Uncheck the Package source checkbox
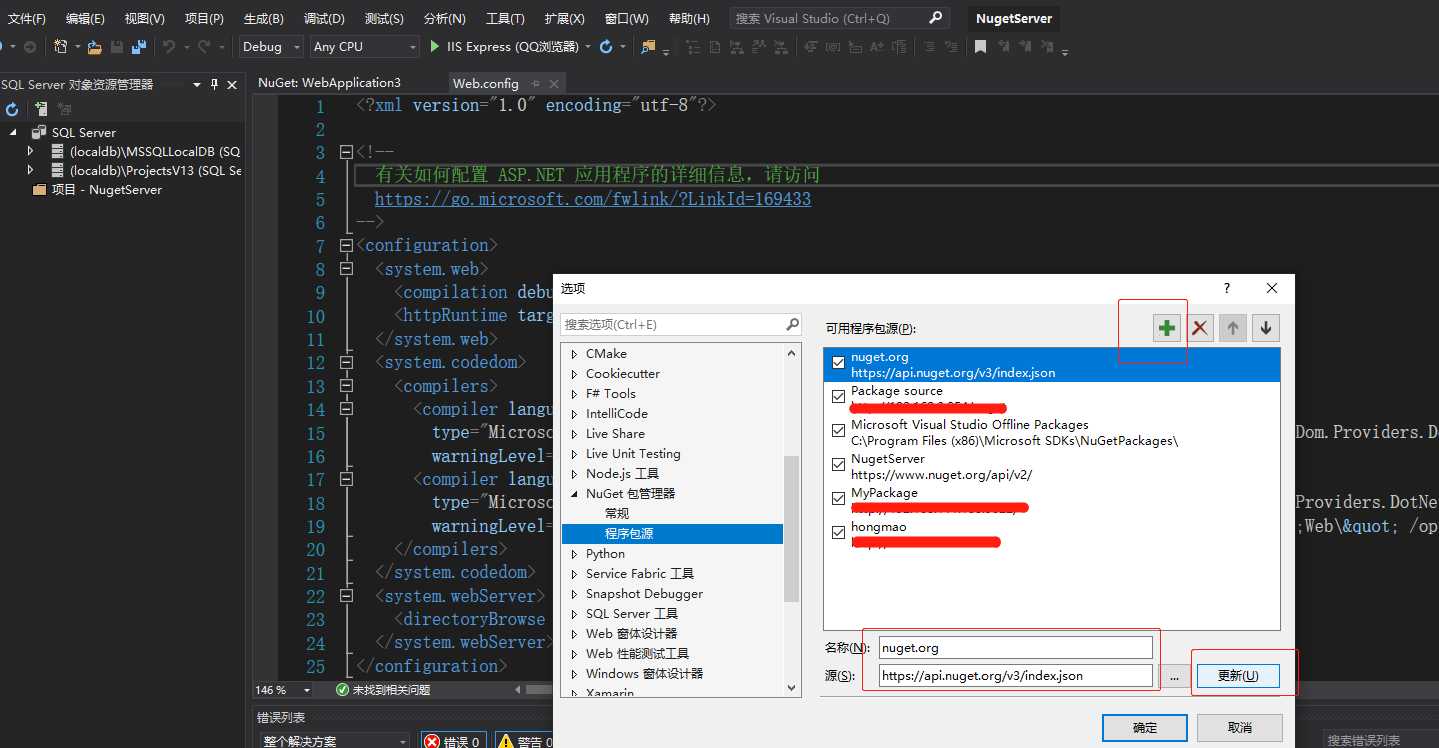The width and height of the screenshot is (1439, 748). [x=838, y=397]
